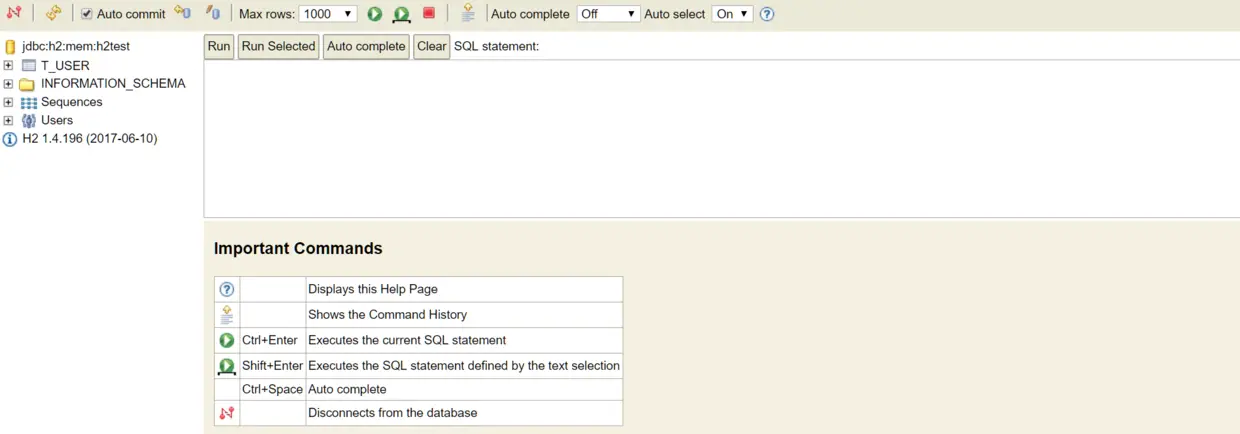Click the 'Displays this Help Page' text
The width and height of the screenshot is (1240, 434).
[373, 289]
